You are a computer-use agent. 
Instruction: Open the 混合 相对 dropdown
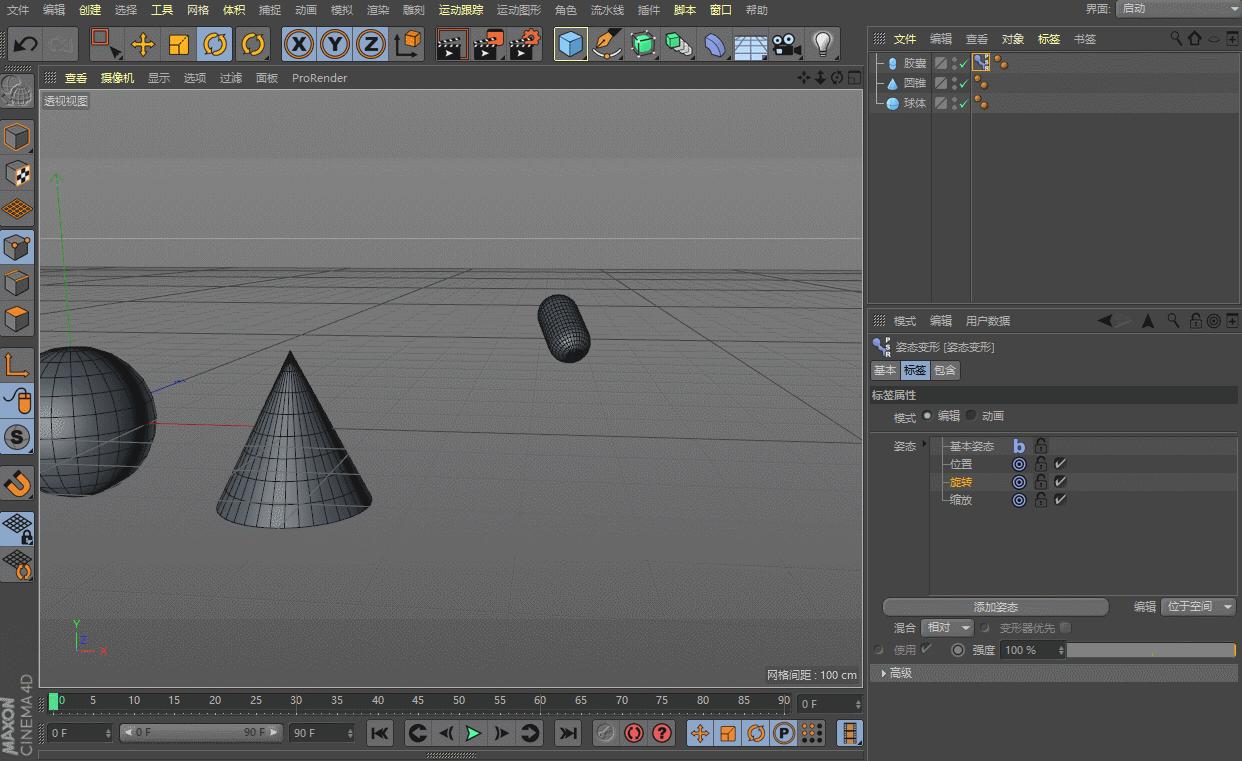[x=946, y=628]
